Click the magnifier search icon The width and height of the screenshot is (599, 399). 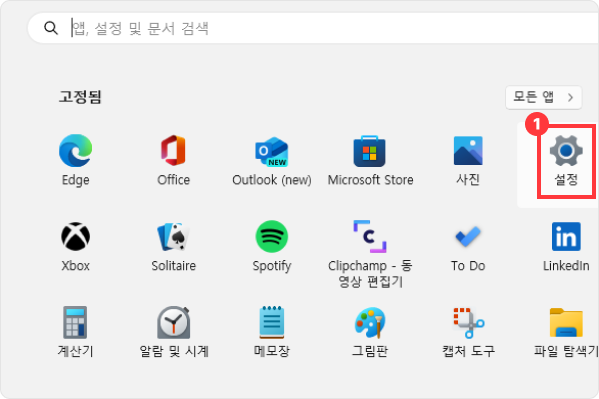coord(50,28)
